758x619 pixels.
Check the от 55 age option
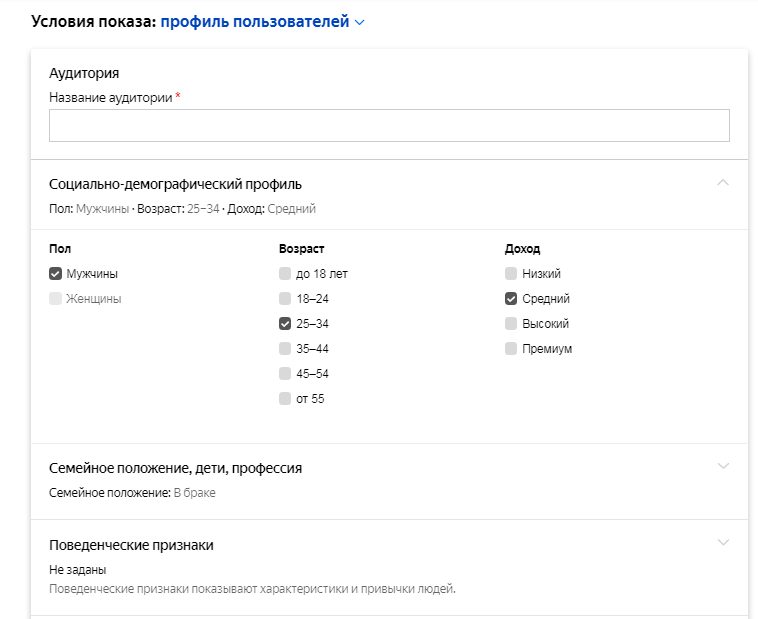[287, 399]
